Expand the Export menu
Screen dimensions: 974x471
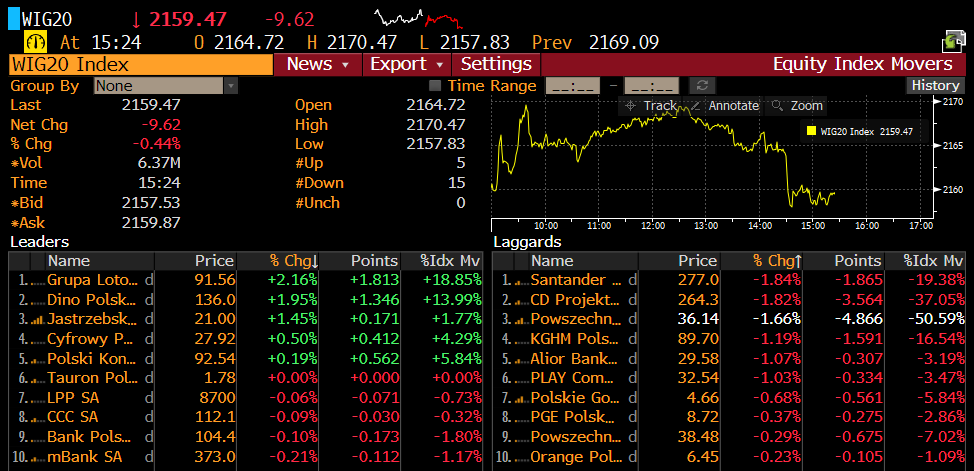[404, 64]
